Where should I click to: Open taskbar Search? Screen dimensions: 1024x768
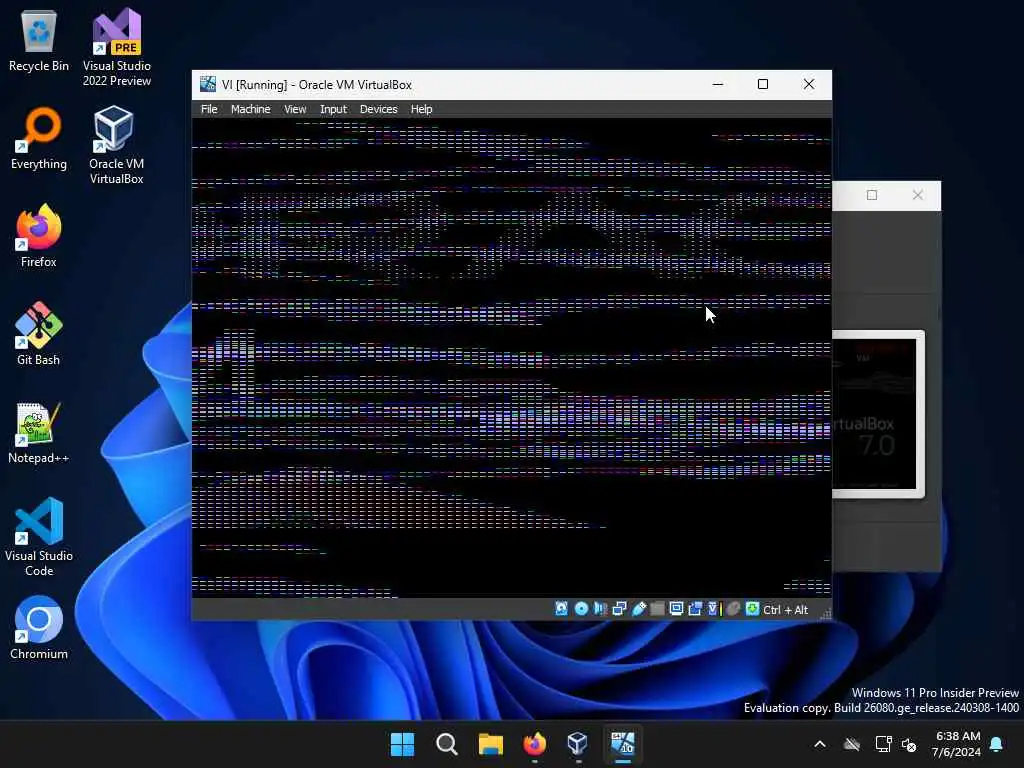447,744
